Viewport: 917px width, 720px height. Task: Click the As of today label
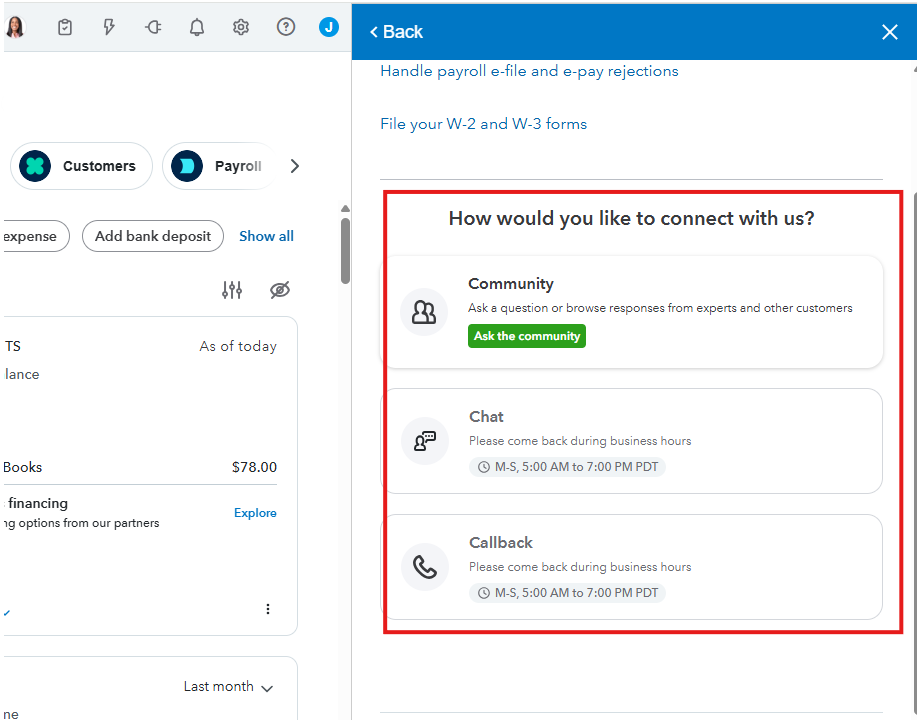238,346
